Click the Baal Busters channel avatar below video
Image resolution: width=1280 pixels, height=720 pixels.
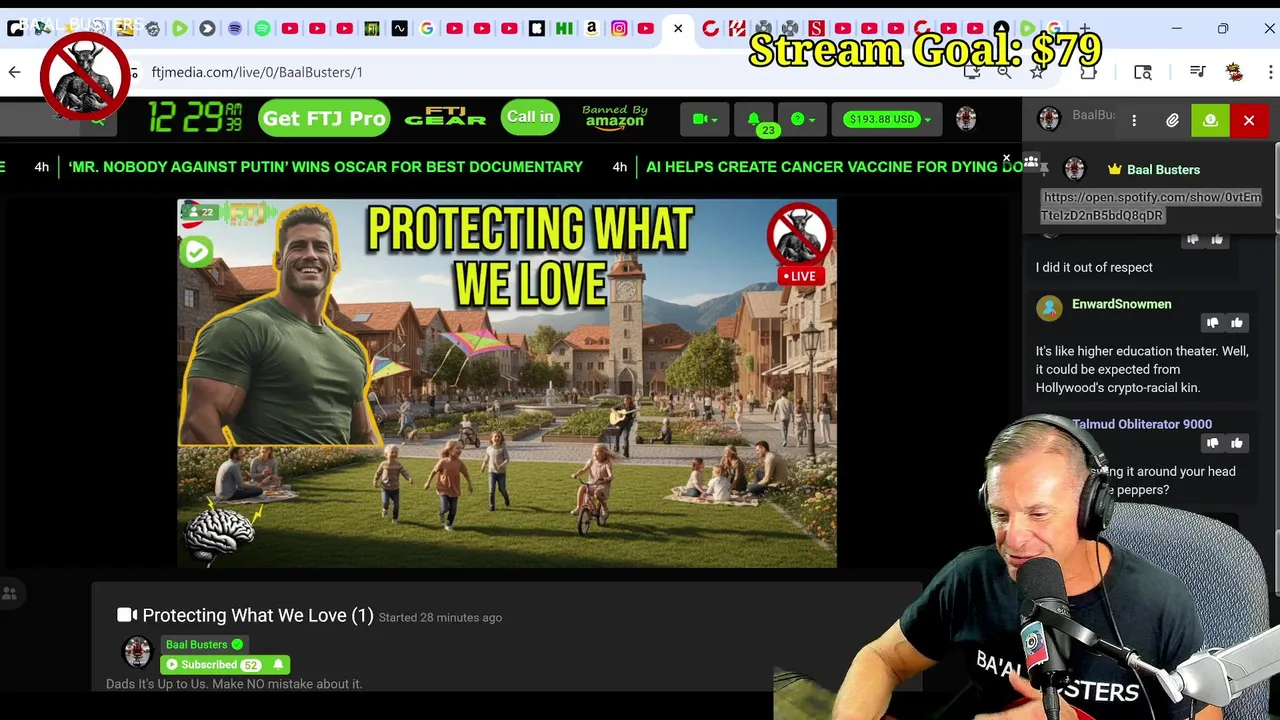coord(137,652)
